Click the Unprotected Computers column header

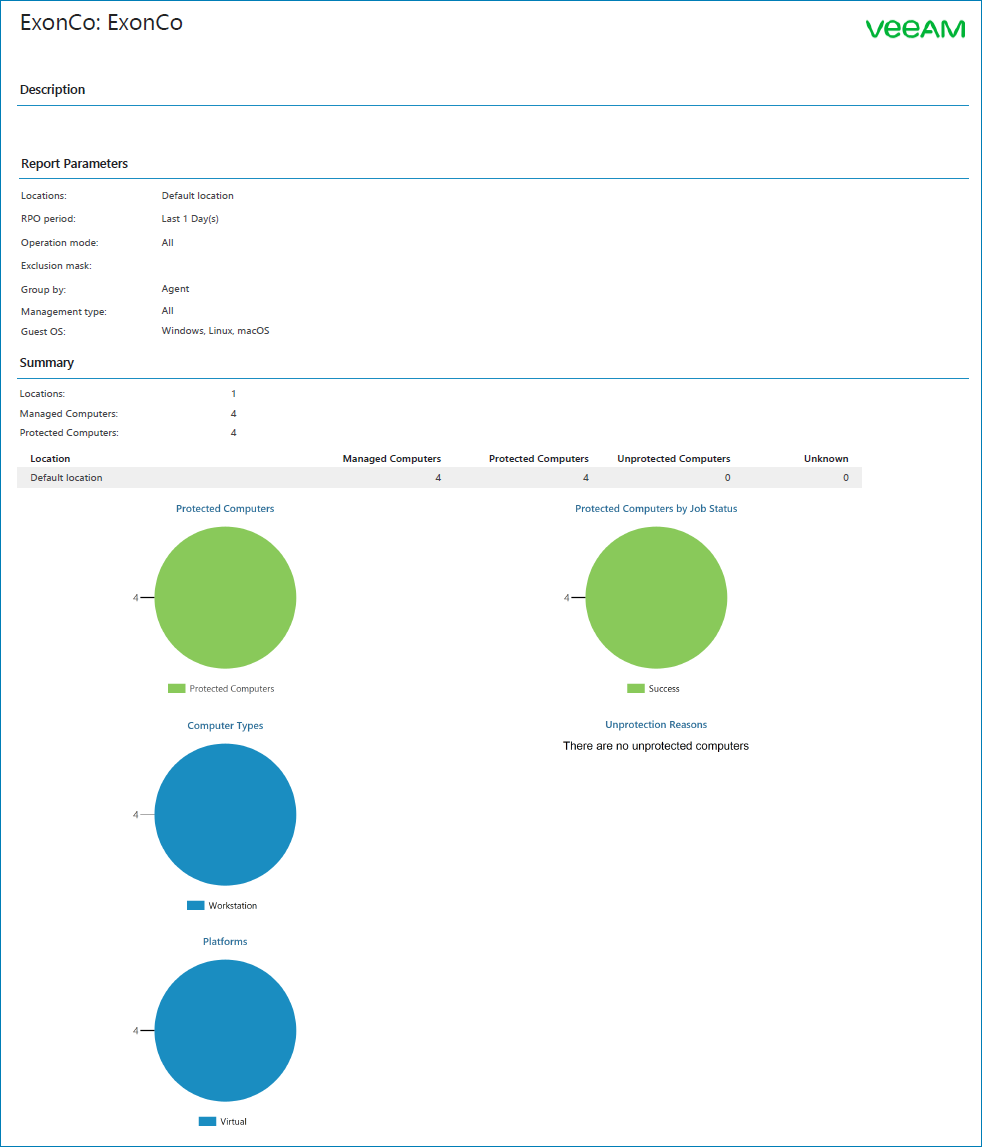click(673, 458)
